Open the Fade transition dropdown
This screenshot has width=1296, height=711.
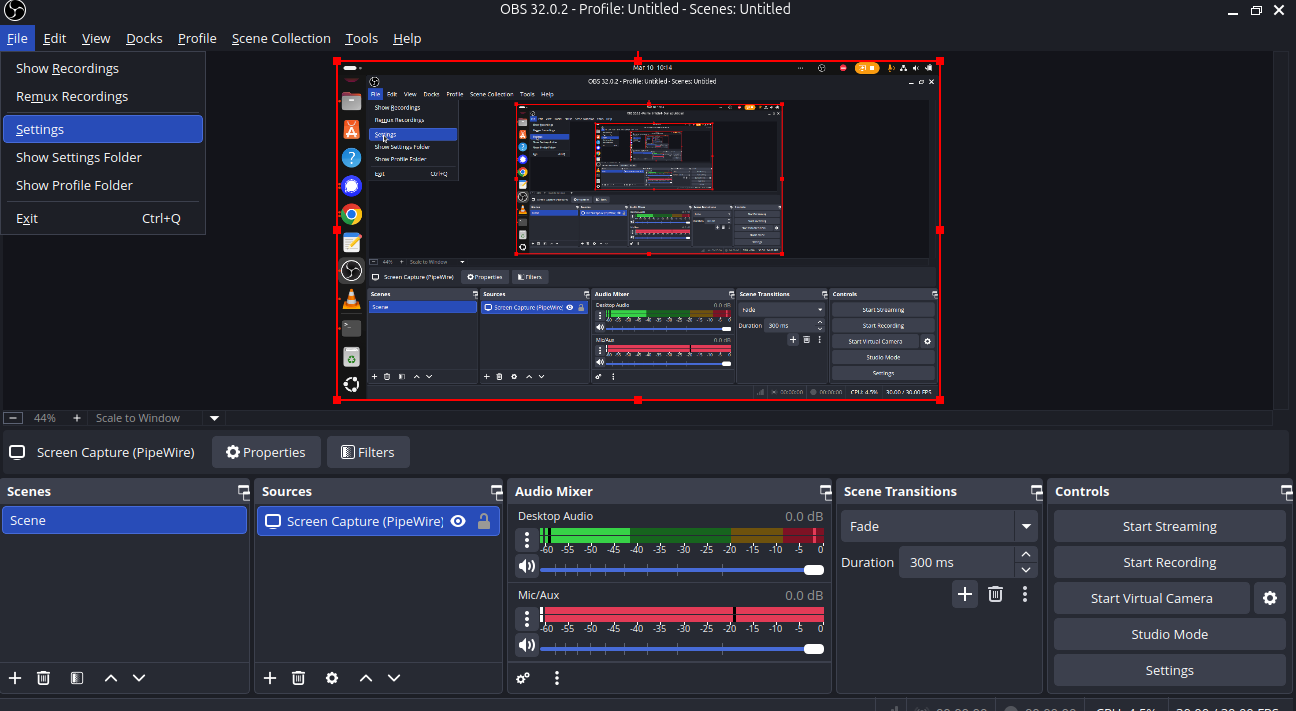1025,526
